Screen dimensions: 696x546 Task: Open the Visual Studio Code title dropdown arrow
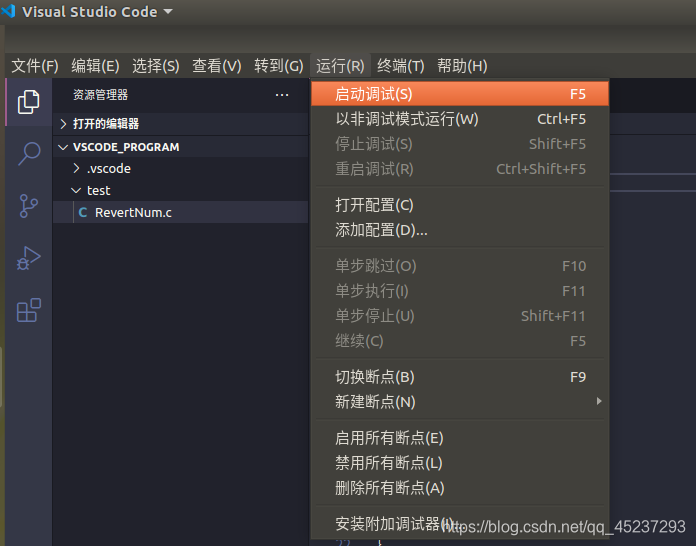(168, 12)
